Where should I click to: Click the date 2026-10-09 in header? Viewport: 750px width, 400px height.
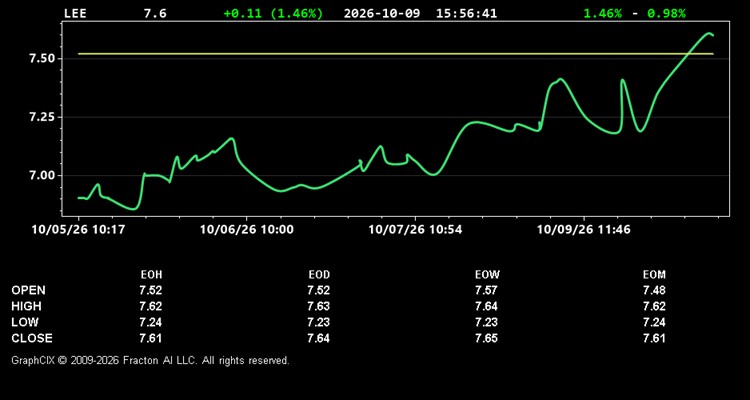[x=382, y=13]
